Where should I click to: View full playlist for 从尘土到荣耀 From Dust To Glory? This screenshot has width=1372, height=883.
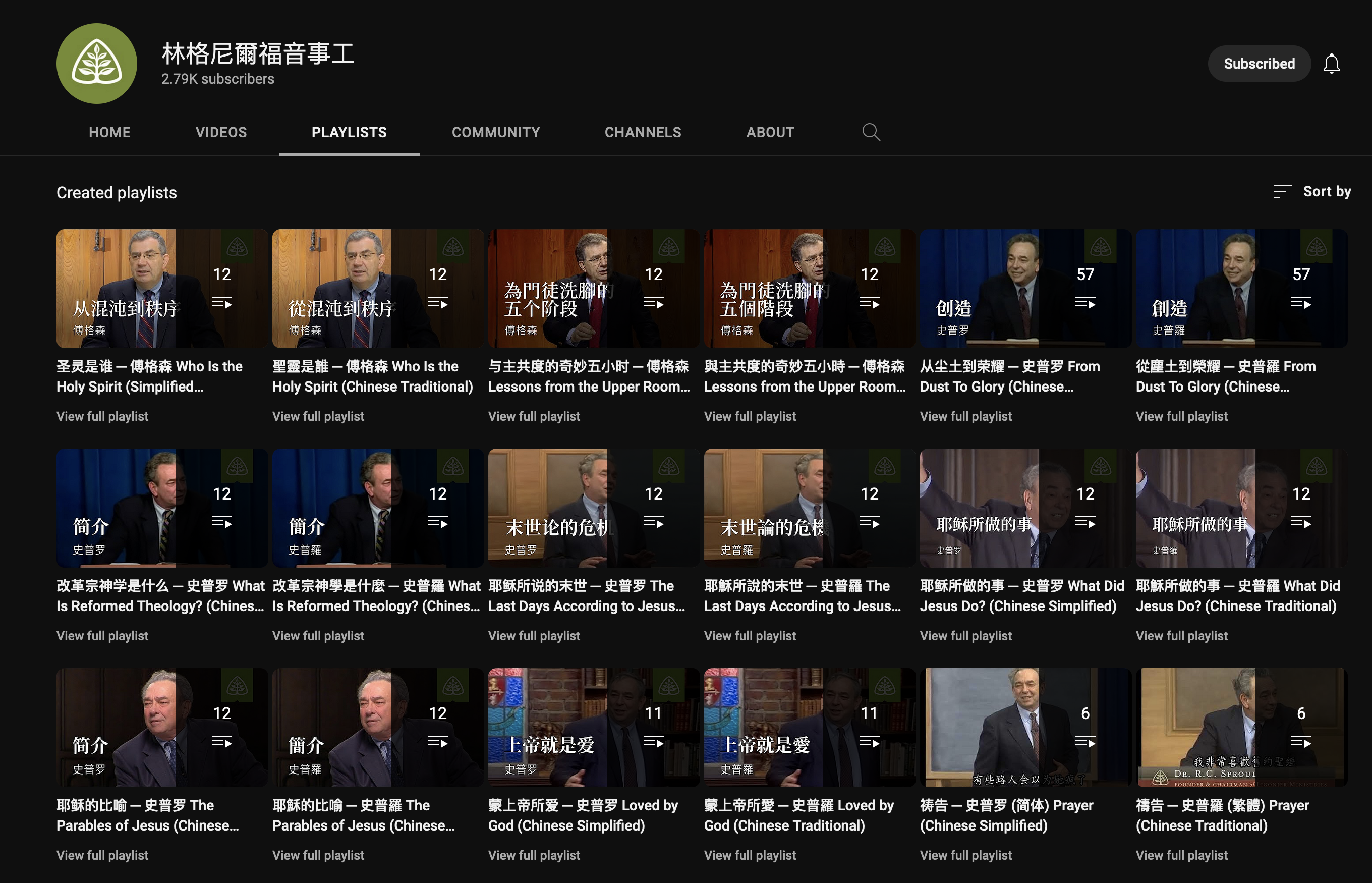pyautogui.click(x=965, y=417)
